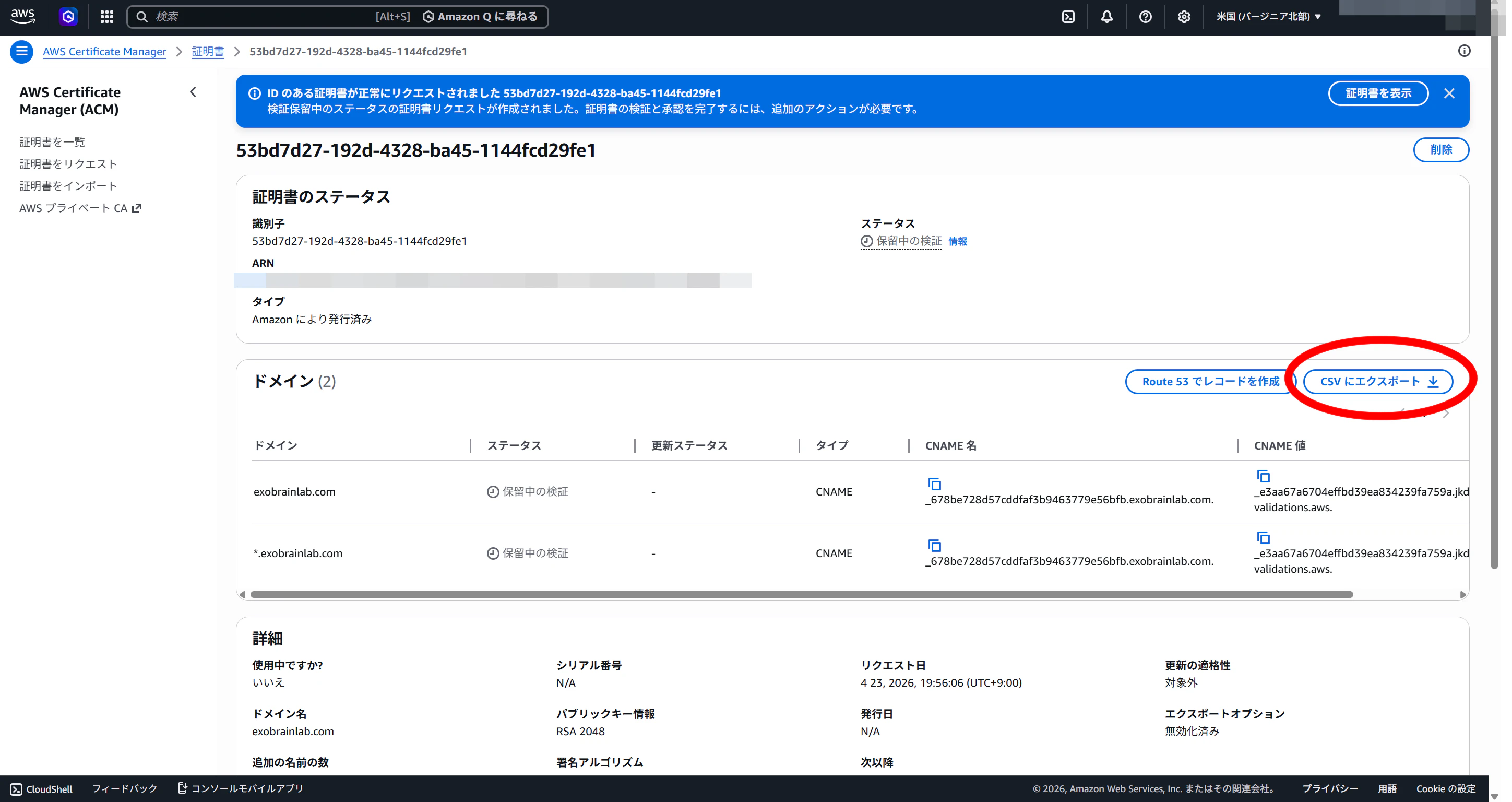The width and height of the screenshot is (1512, 802).
Task: Click CloudShell in the bottom bar
Action: click(x=41, y=788)
